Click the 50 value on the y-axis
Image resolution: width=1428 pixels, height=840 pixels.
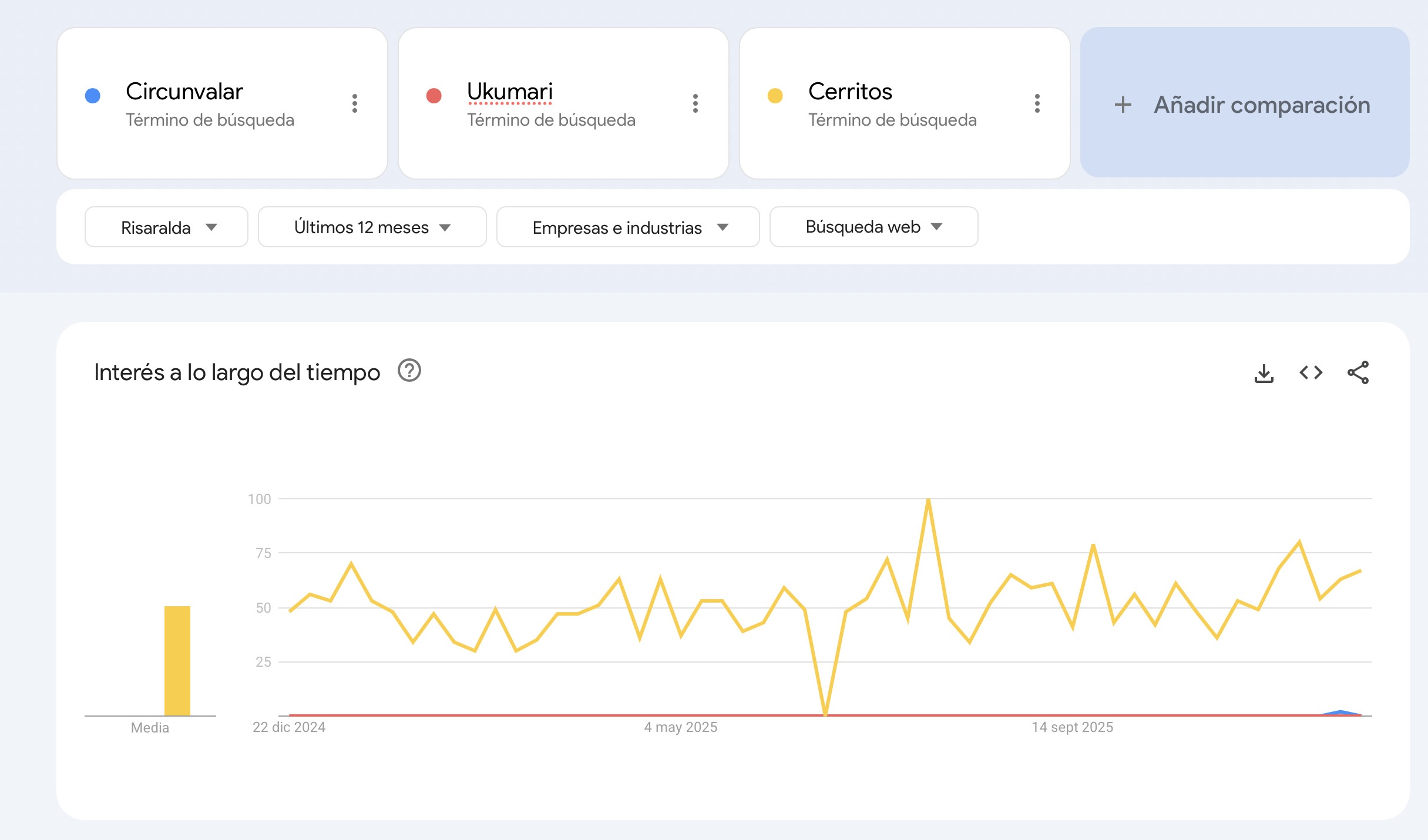click(264, 608)
